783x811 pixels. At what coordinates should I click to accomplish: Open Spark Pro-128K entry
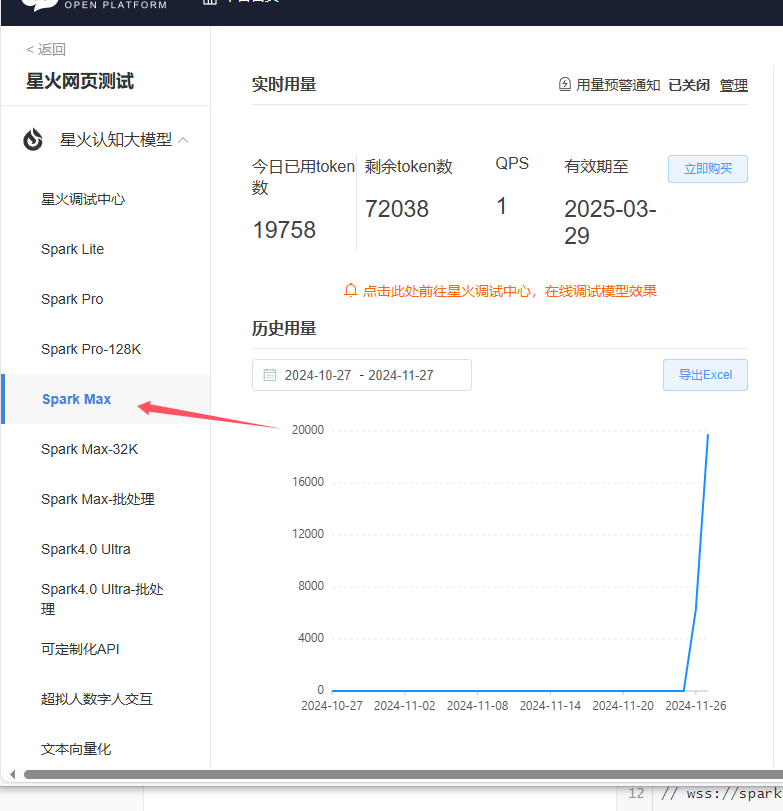coord(91,349)
